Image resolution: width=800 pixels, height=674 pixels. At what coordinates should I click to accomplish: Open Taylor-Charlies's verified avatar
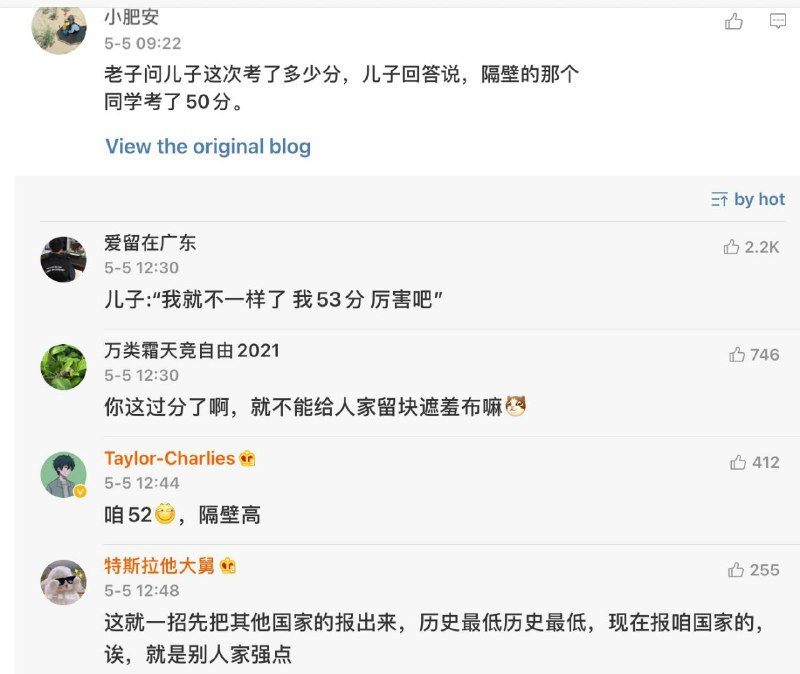click(63, 474)
